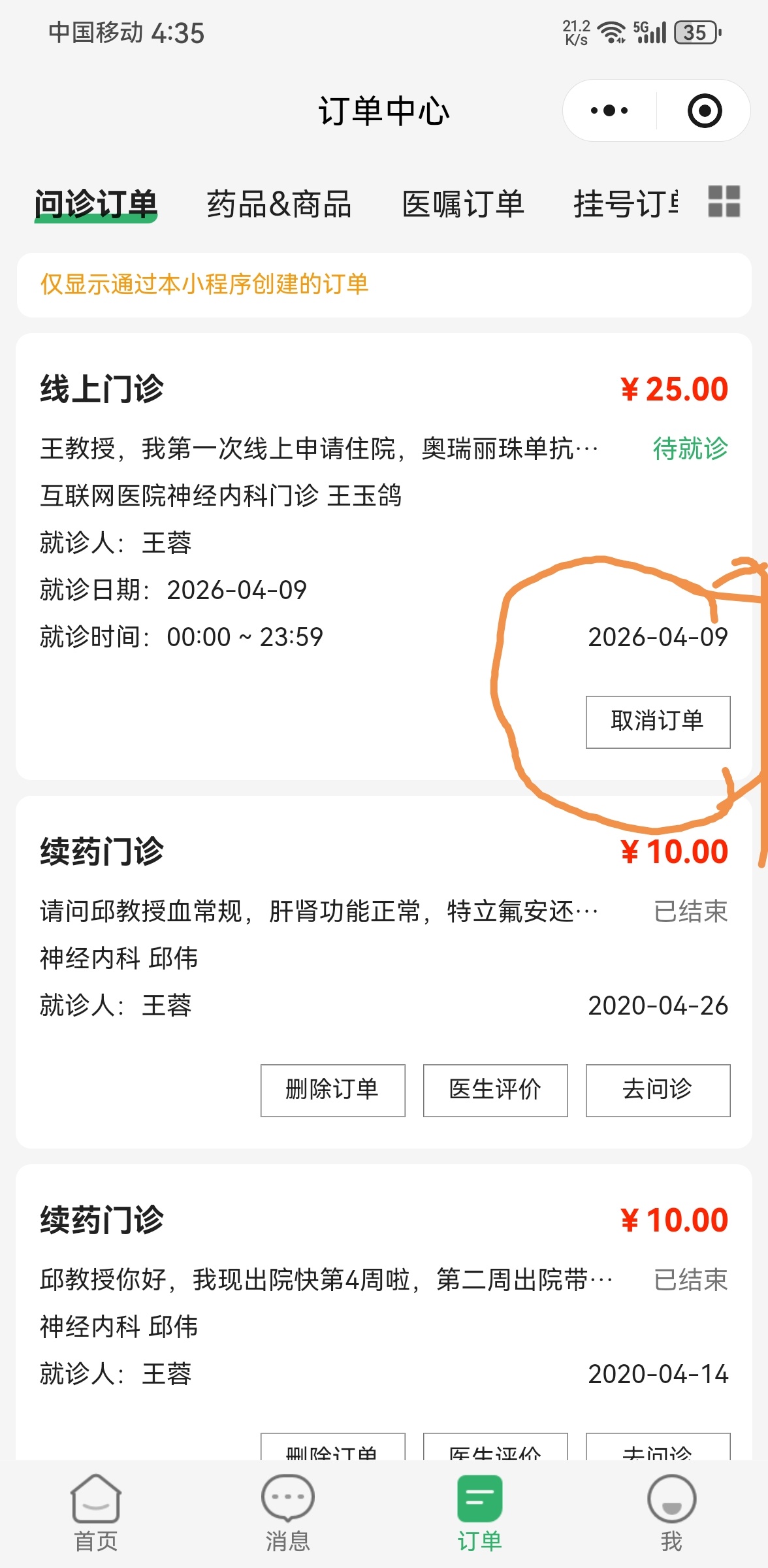Tap the notice 仅显示通过本小程序创建的订单
The width and height of the screenshot is (768, 1568).
(204, 285)
